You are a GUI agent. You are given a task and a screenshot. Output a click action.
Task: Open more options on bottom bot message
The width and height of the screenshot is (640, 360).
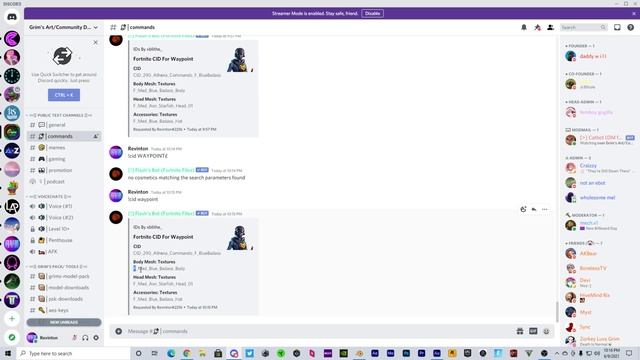(x=544, y=209)
